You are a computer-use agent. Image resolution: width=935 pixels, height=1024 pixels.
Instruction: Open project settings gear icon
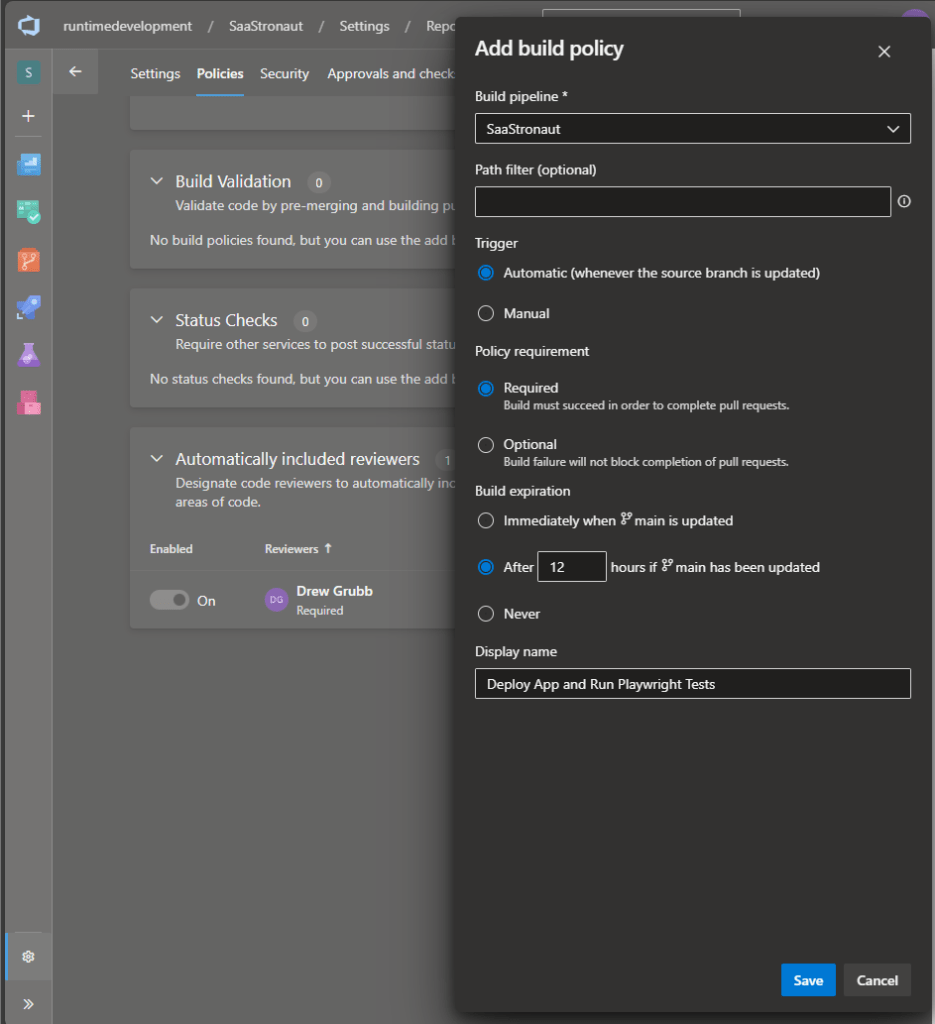(28, 957)
